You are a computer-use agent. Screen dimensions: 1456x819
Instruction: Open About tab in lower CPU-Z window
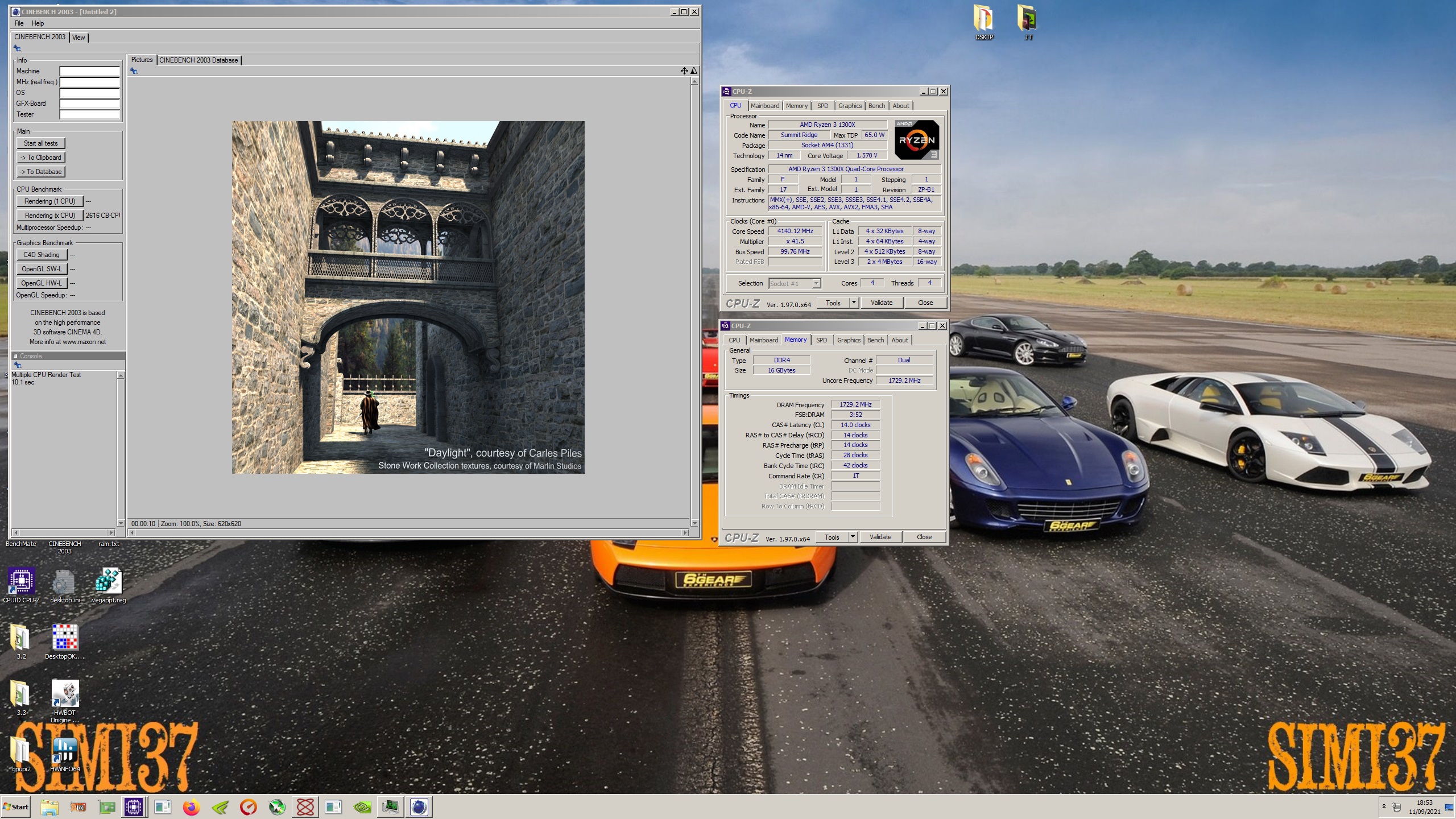[x=900, y=340]
